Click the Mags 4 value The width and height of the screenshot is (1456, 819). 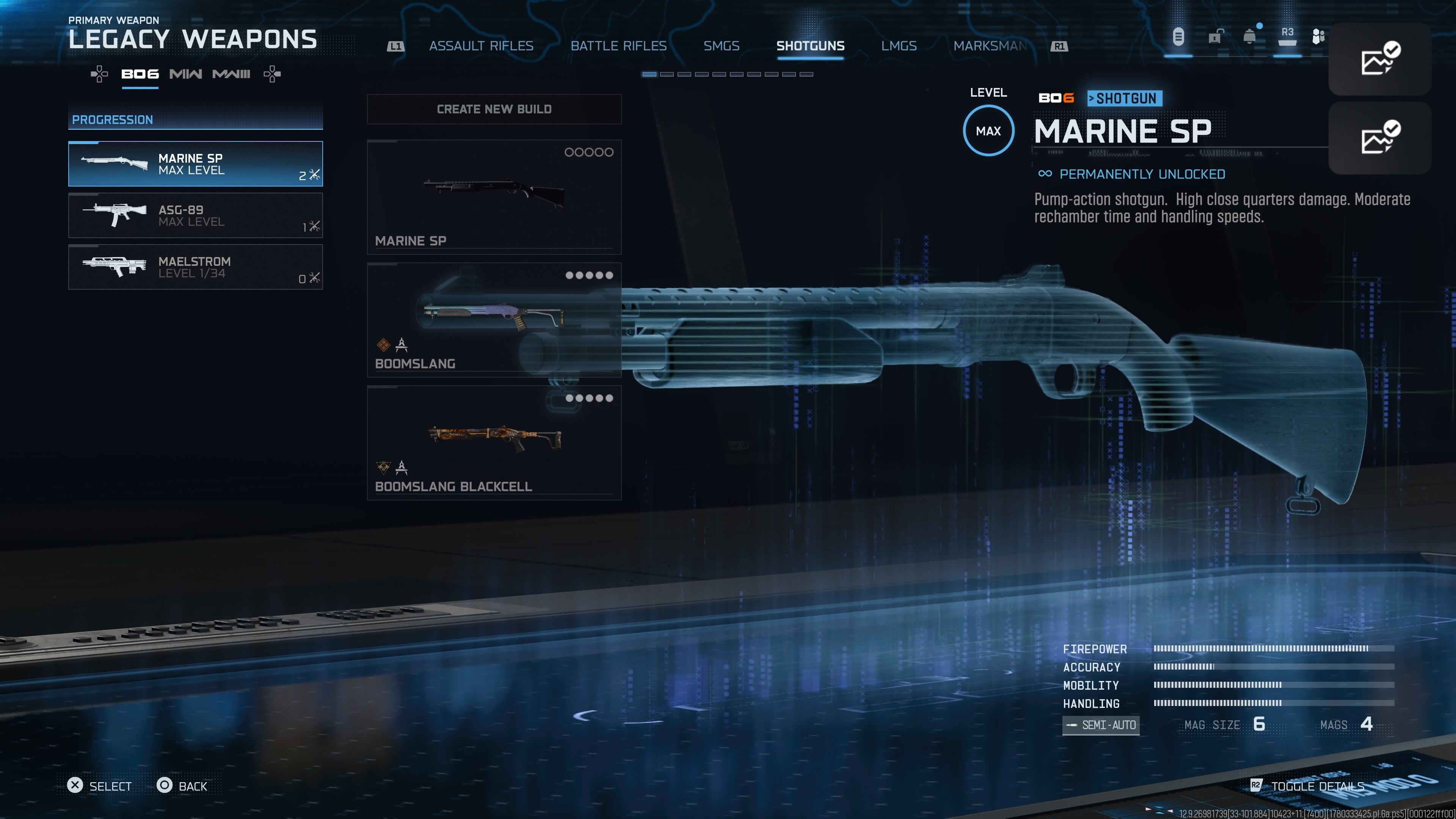pyautogui.click(x=1366, y=724)
